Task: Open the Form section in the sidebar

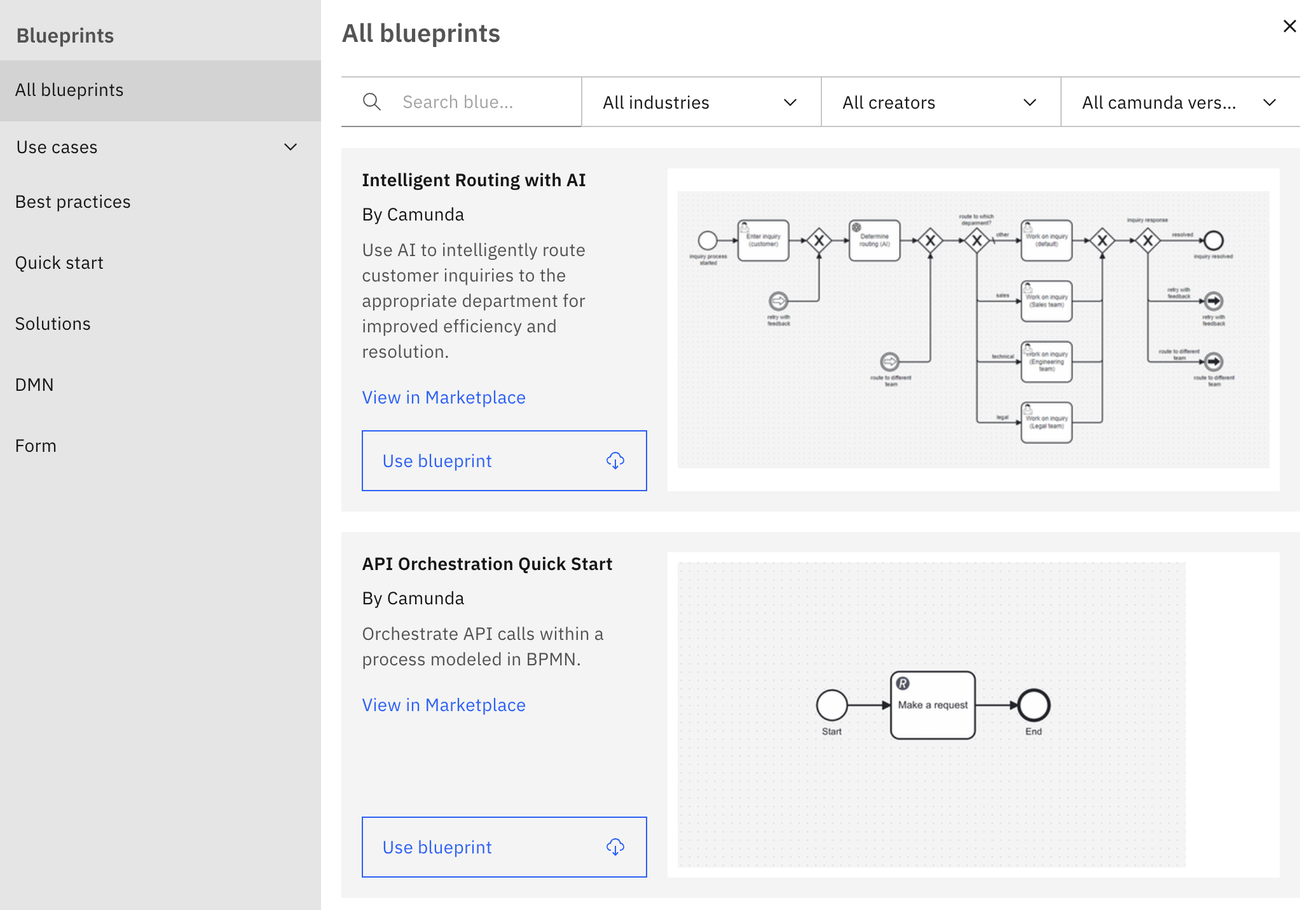Action: pos(36,445)
